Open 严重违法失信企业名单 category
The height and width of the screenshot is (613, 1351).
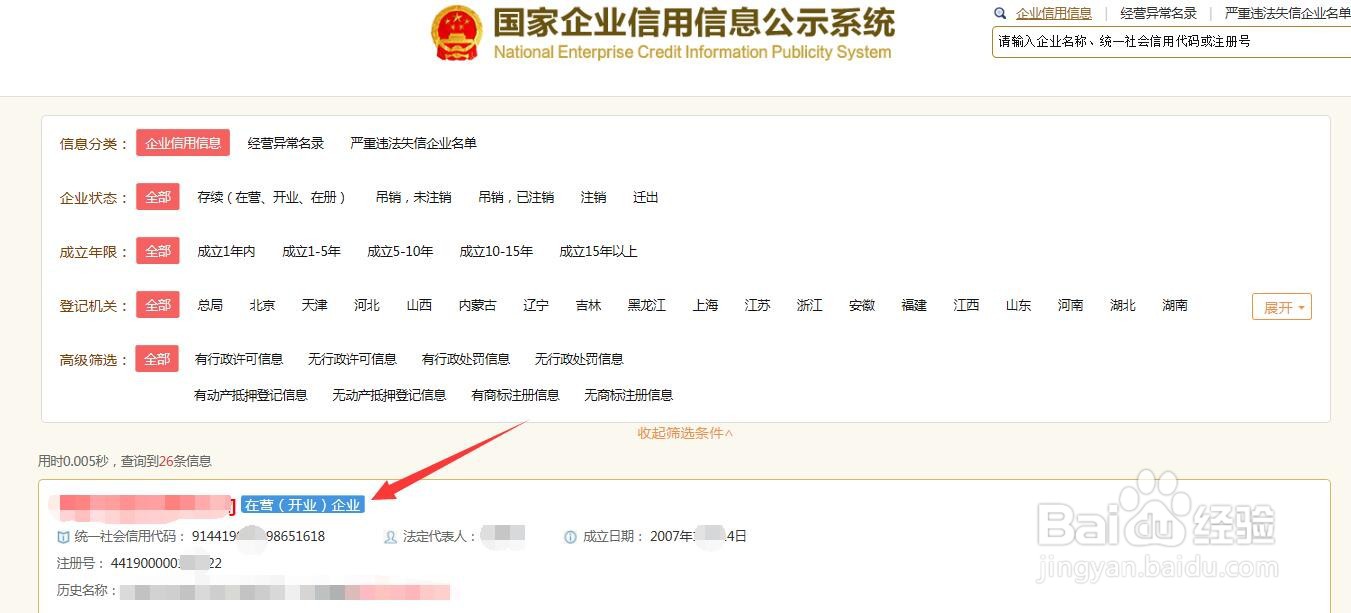[x=413, y=143]
